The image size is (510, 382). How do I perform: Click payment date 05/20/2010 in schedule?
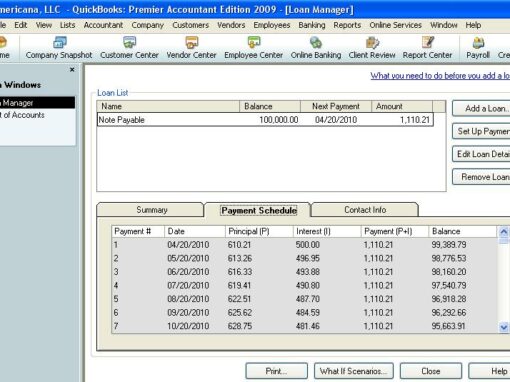(x=188, y=258)
